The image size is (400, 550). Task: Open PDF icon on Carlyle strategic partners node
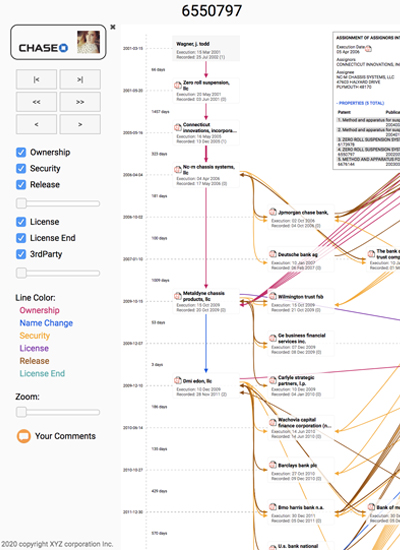(x=273, y=380)
